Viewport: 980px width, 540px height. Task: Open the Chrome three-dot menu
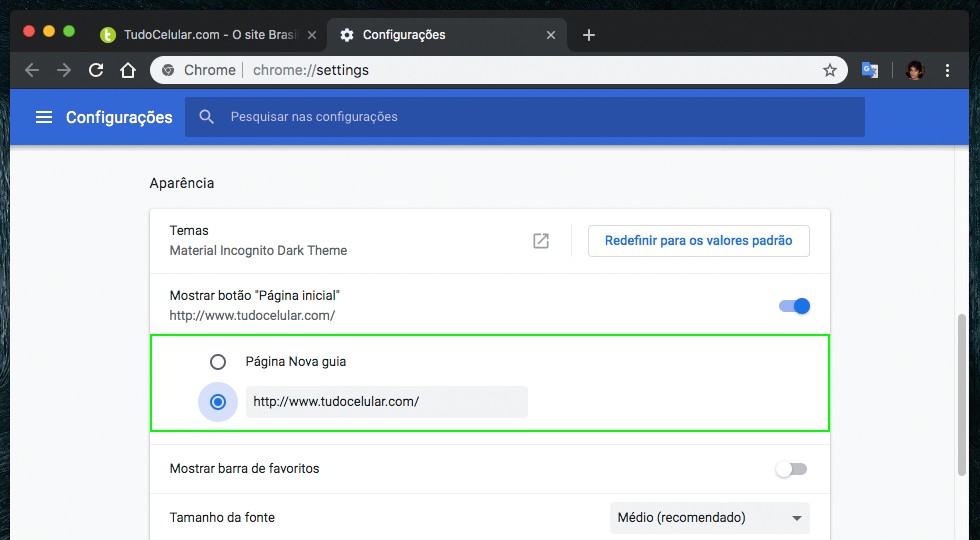947,70
